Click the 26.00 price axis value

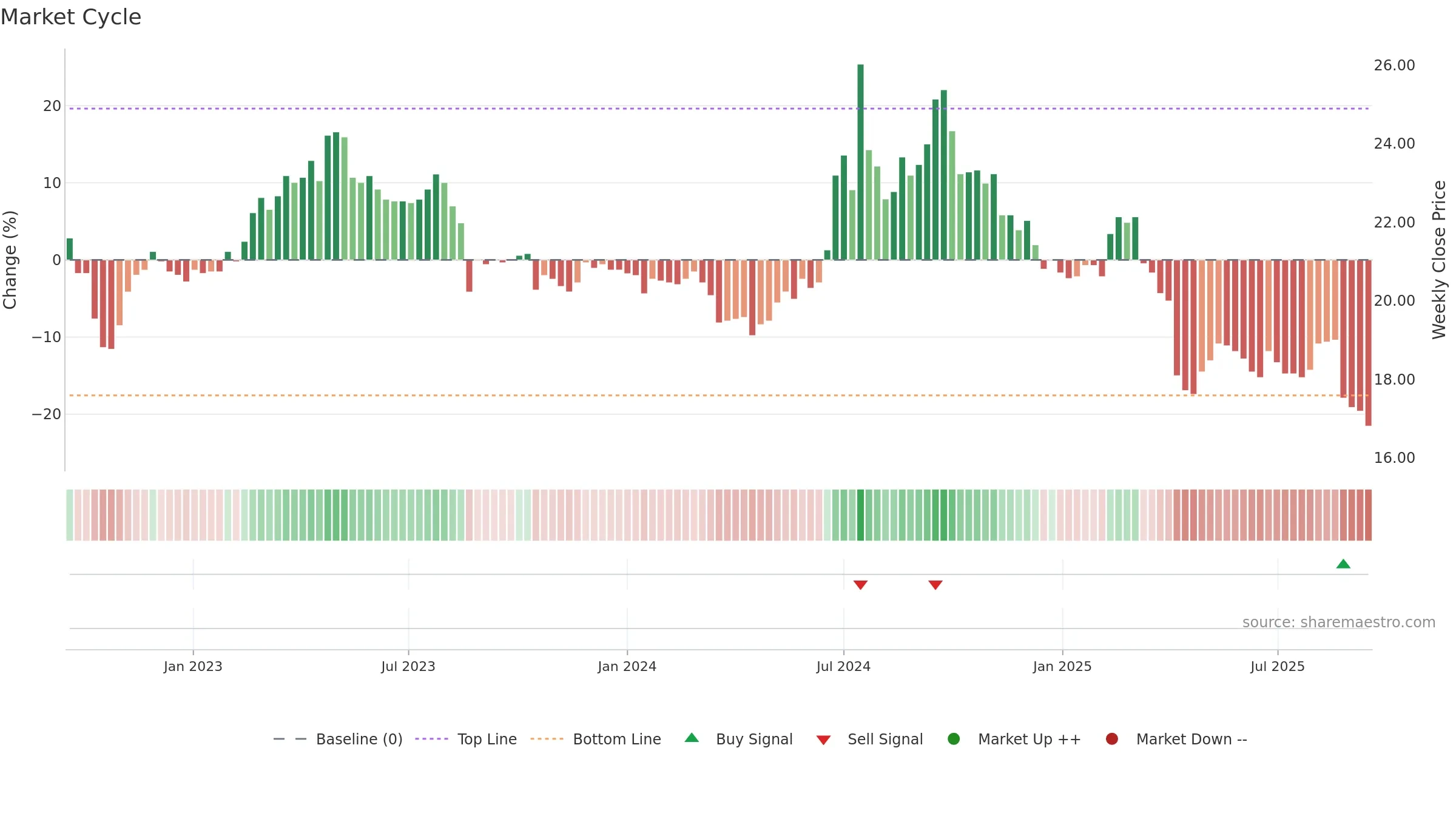coord(1394,66)
